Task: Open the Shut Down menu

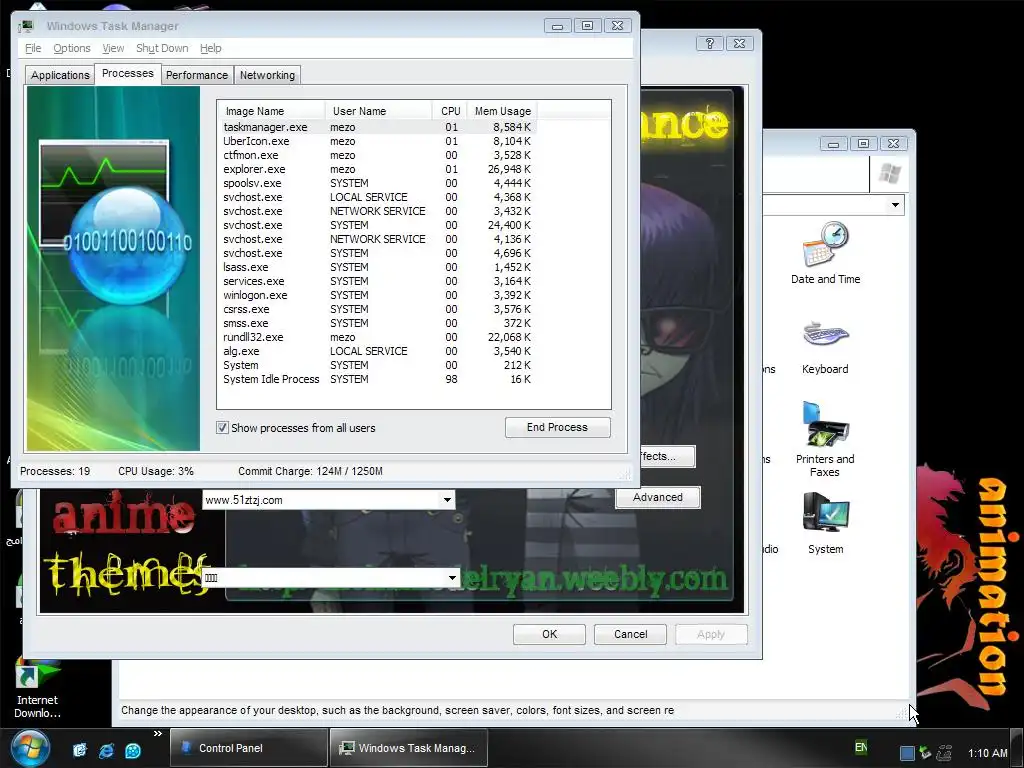Action: coord(162,48)
